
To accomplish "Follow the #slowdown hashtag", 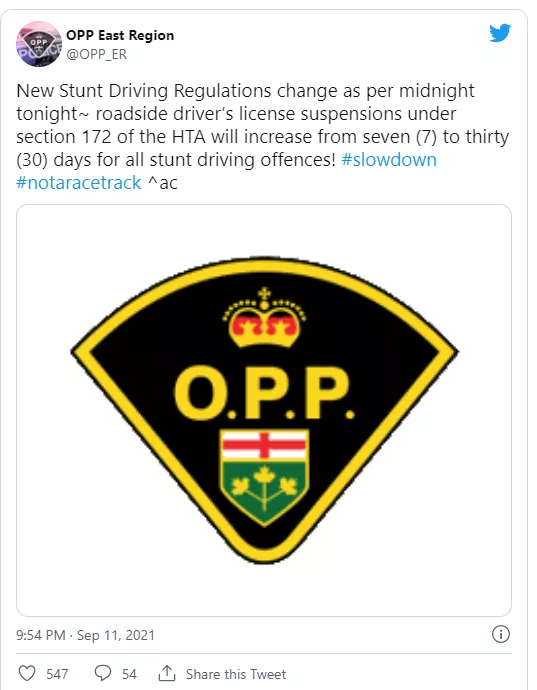I will click(389, 160).
